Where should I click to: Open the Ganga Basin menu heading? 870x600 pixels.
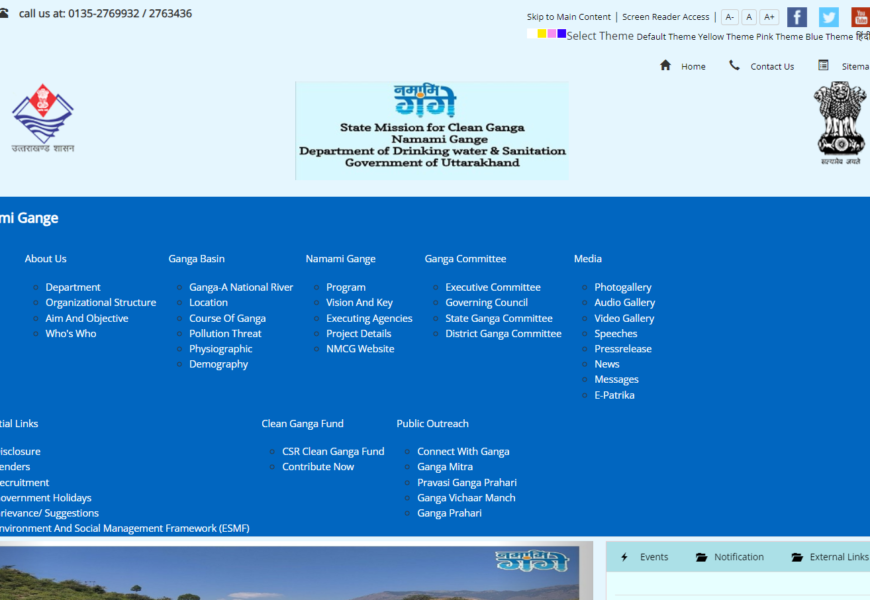(x=196, y=259)
